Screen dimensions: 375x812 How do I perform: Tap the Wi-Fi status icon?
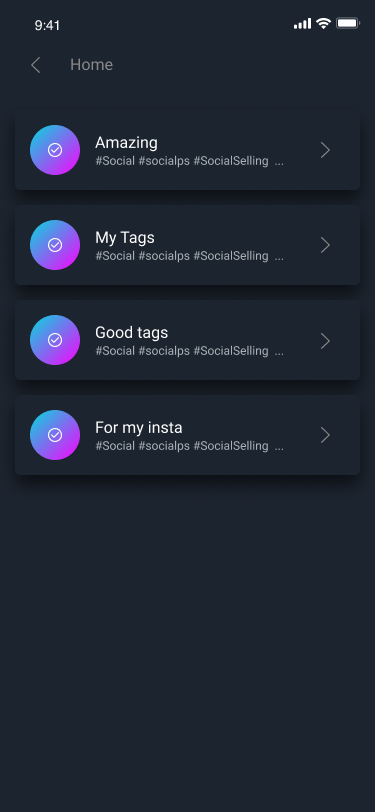(324, 23)
